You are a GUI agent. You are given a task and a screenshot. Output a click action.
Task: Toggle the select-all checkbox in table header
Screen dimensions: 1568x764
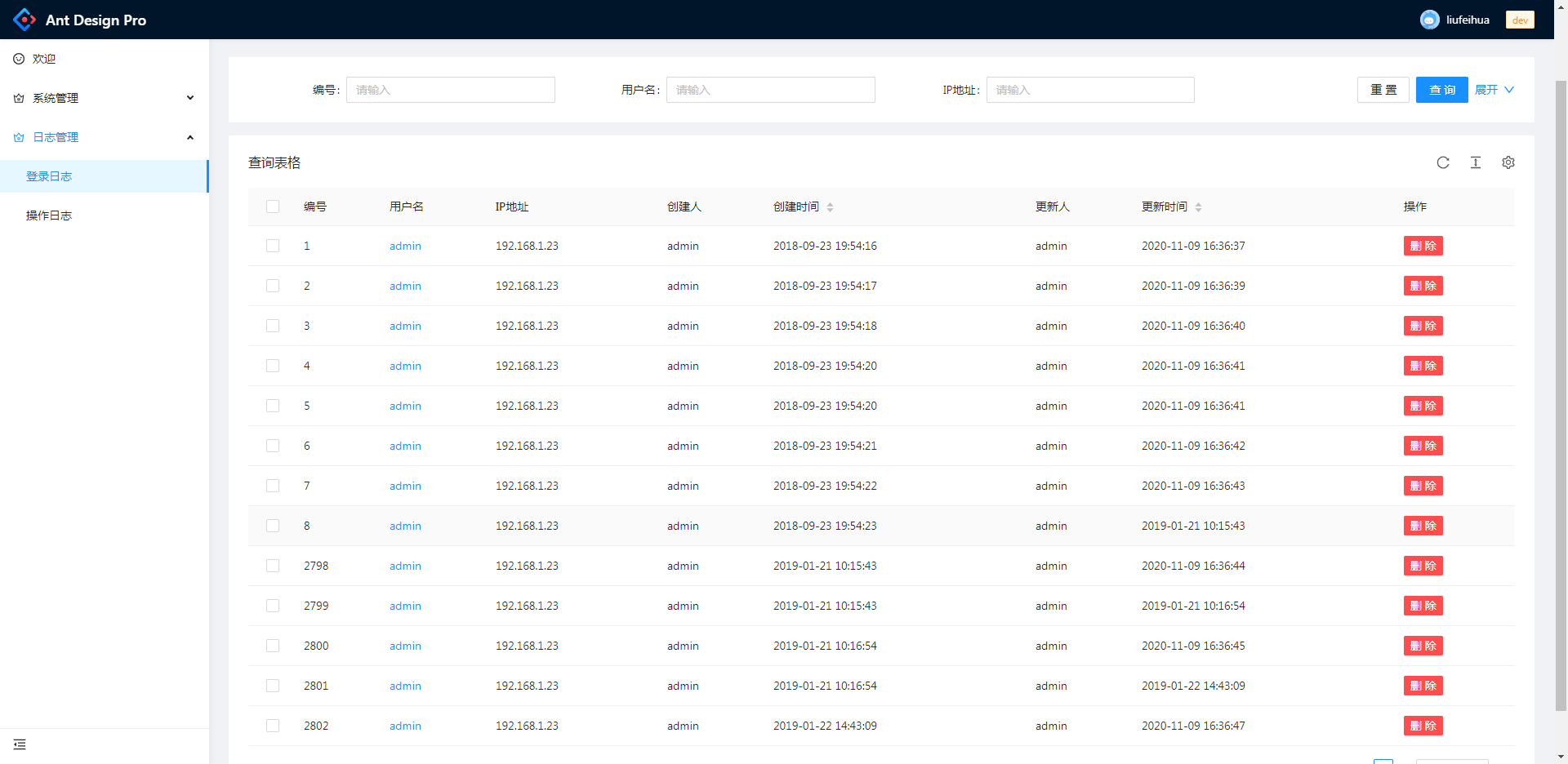coord(273,207)
